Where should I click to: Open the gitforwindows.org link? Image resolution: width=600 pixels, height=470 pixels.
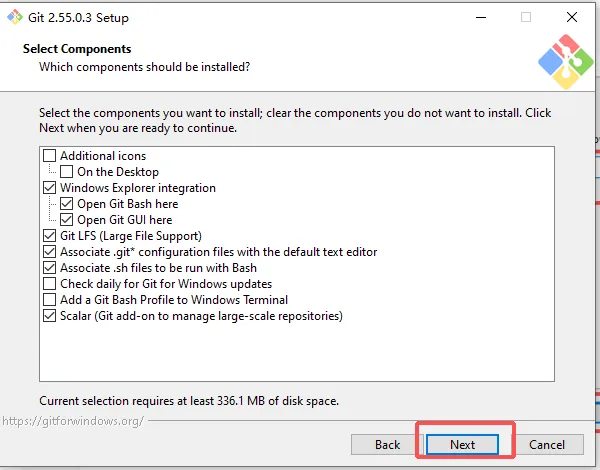[x=73, y=421]
